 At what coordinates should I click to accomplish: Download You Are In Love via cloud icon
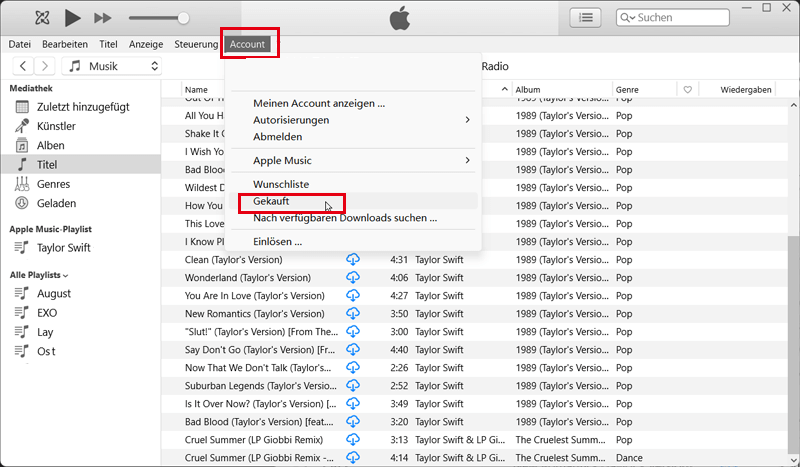[x=353, y=296]
